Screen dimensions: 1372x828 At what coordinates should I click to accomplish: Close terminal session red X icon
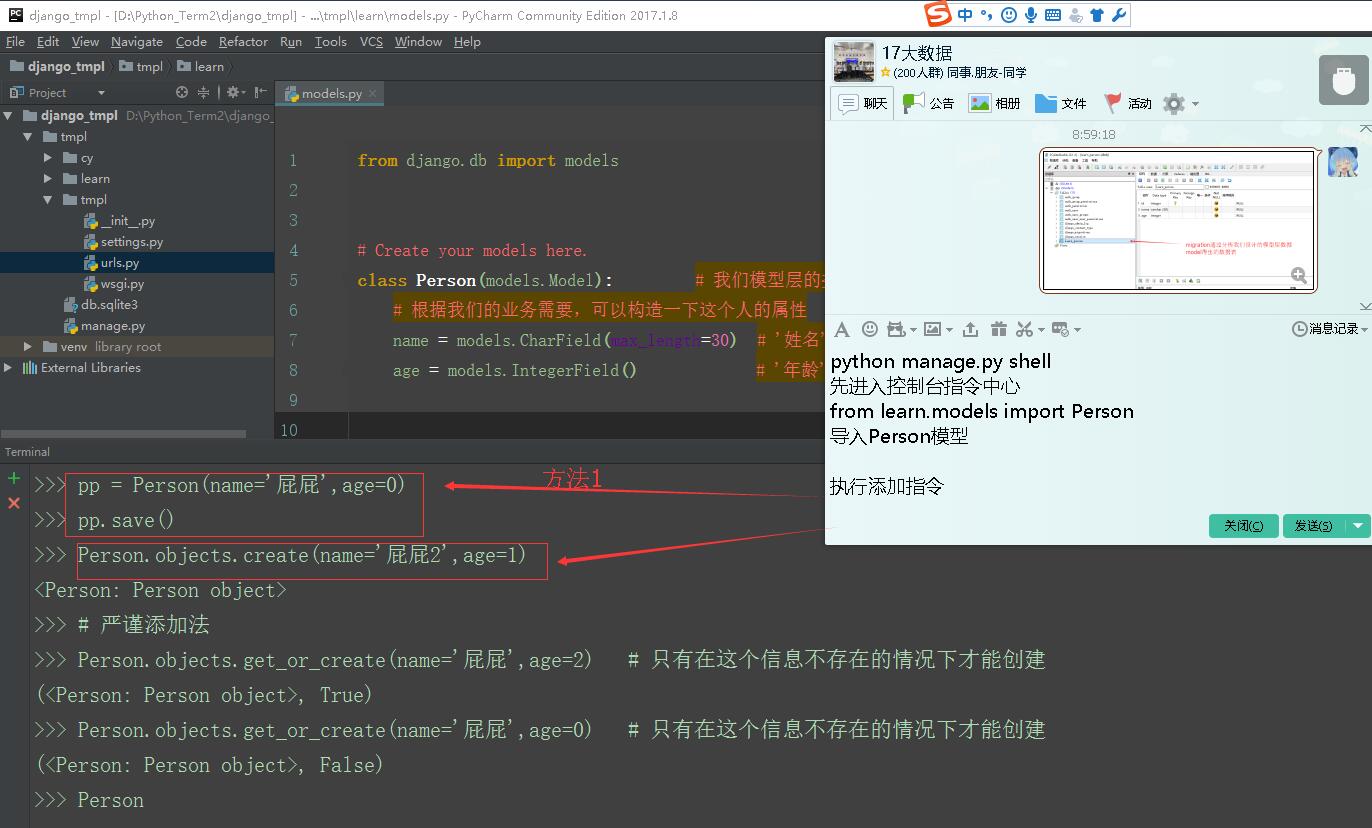point(14,503)
